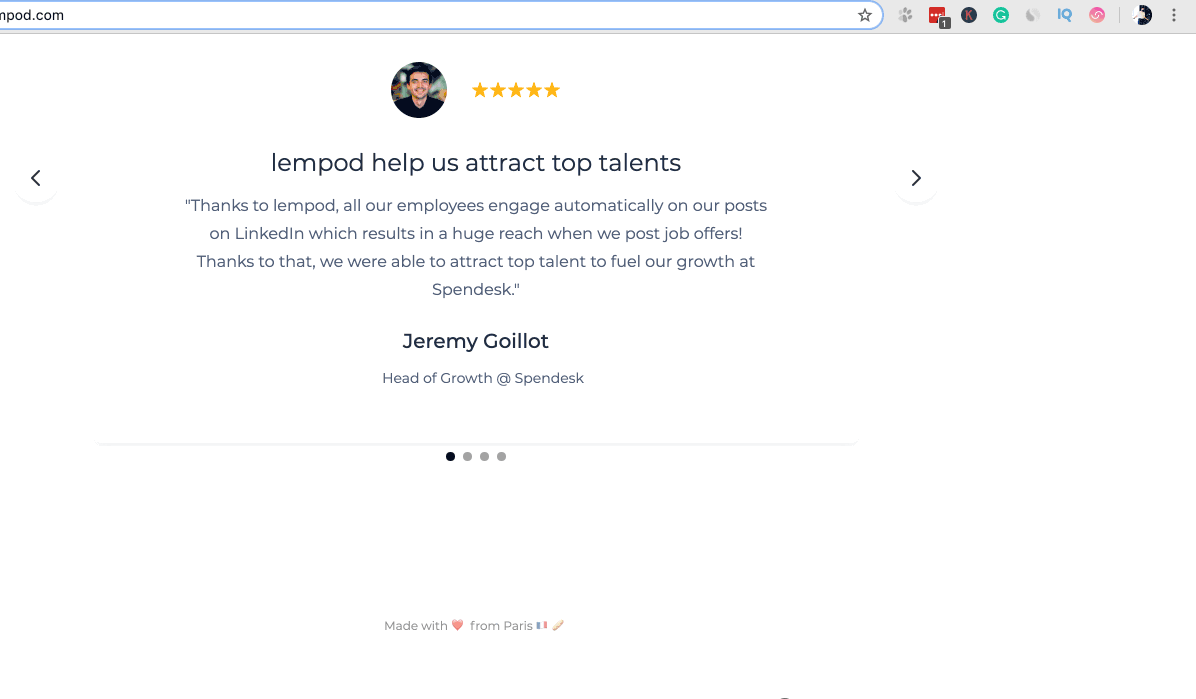Viewport: 1196px width, 699px height.
Task: Open the blue IQ extension
Action: click(x=1065, y=15)
